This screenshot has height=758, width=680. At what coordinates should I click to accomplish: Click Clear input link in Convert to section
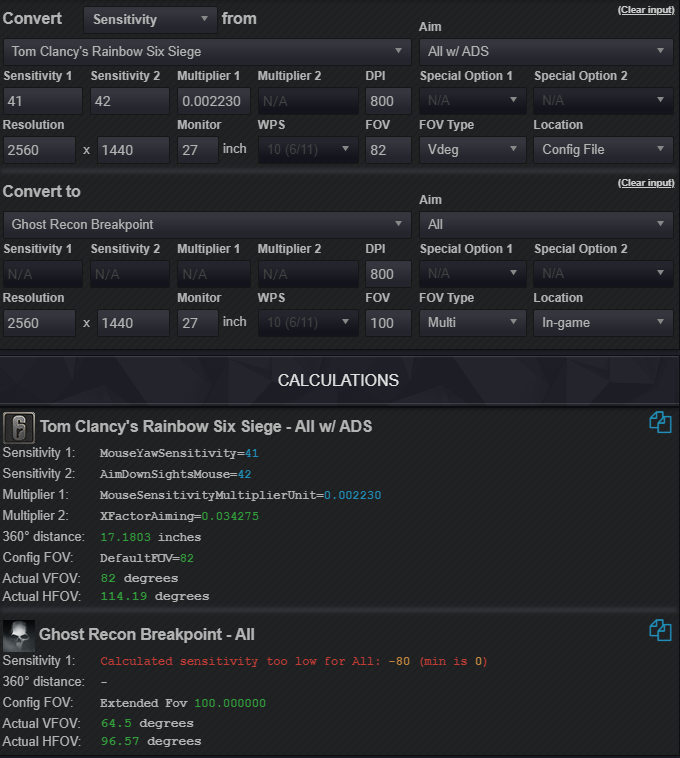[646, 183]
